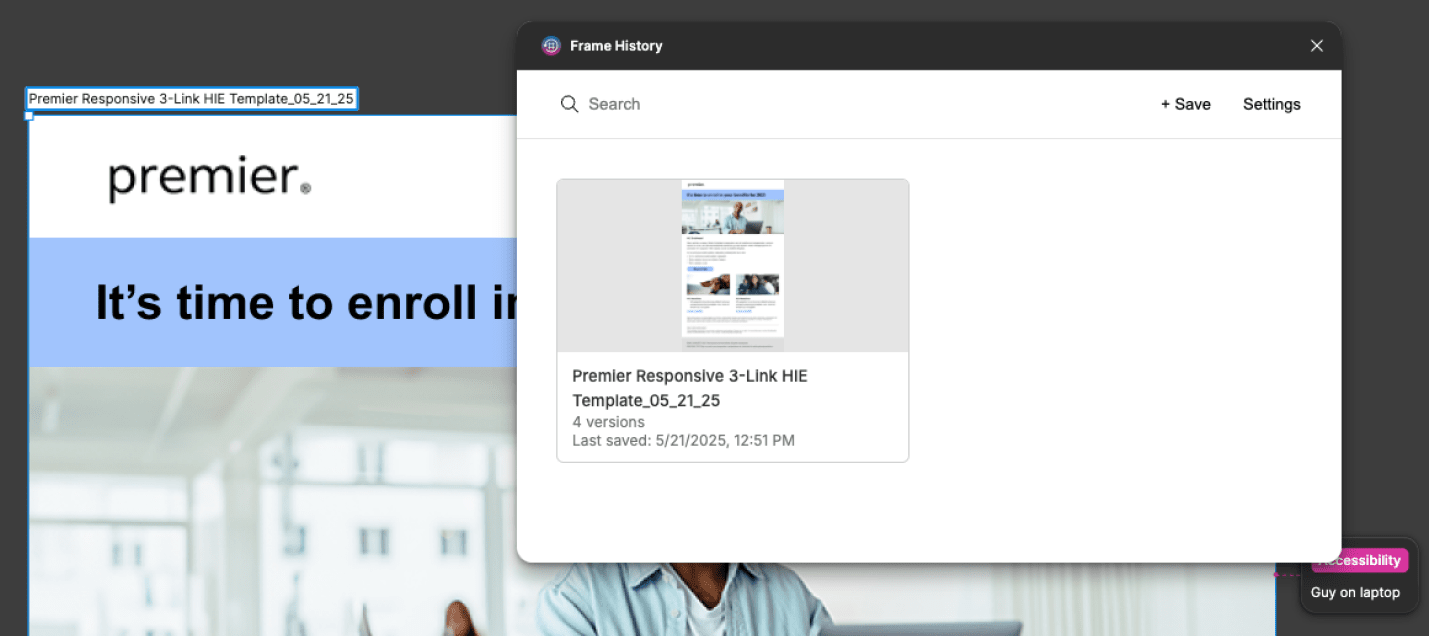
Task: Select the frame's top-left corner handle
Action: coord(29,116)
